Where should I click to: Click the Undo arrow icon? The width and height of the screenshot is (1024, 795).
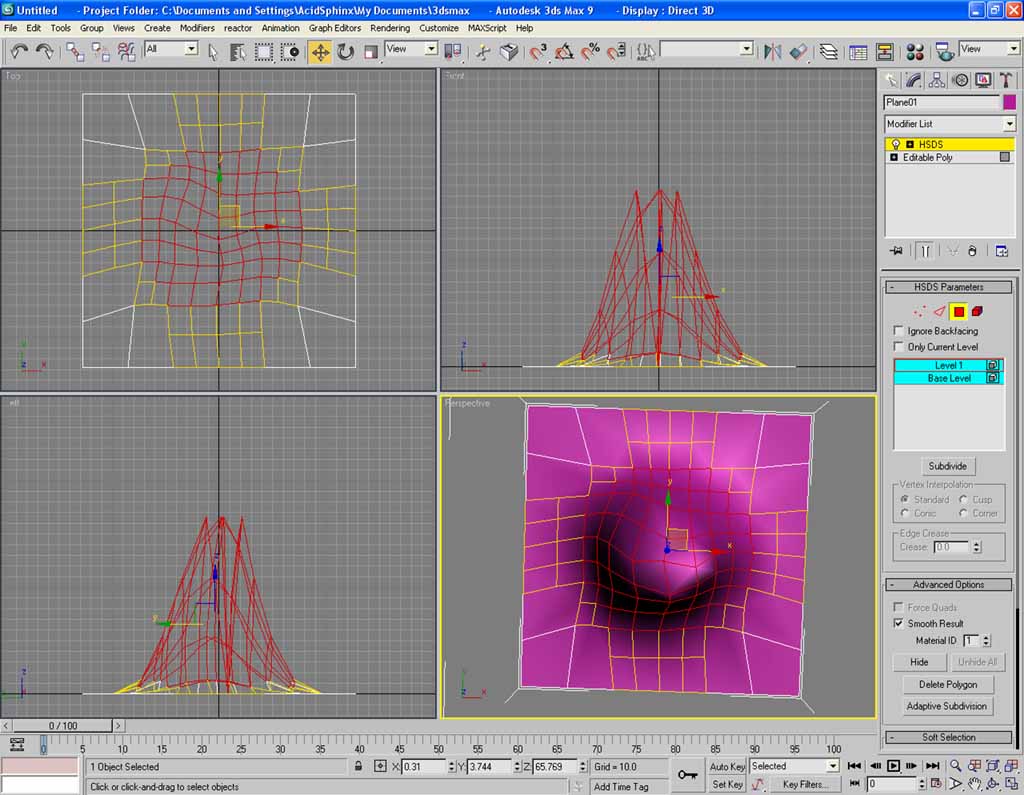click(x=19, y=51)
